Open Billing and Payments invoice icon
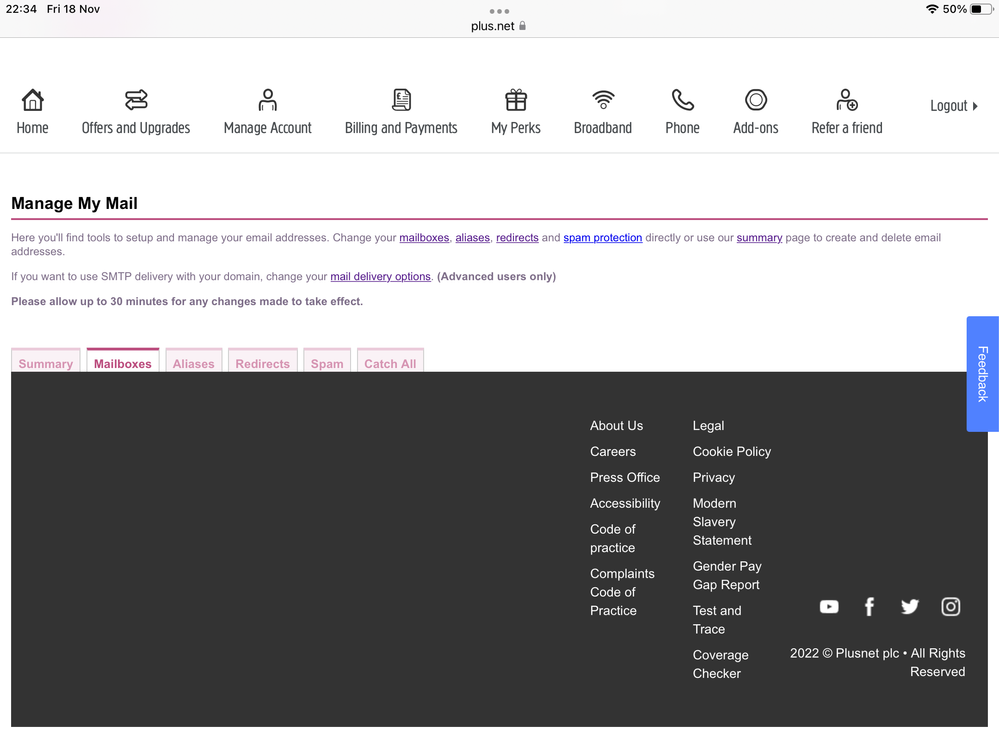Image resolution: width=999 pixels, height=749 pixels. [x=401, y=100]
